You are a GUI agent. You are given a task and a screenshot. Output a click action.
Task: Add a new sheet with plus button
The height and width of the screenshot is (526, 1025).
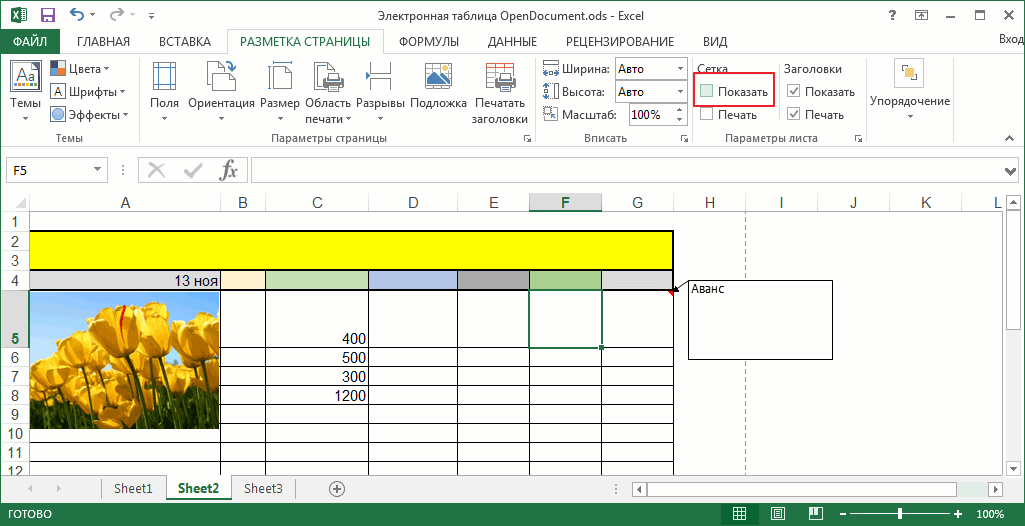point(337,489)
